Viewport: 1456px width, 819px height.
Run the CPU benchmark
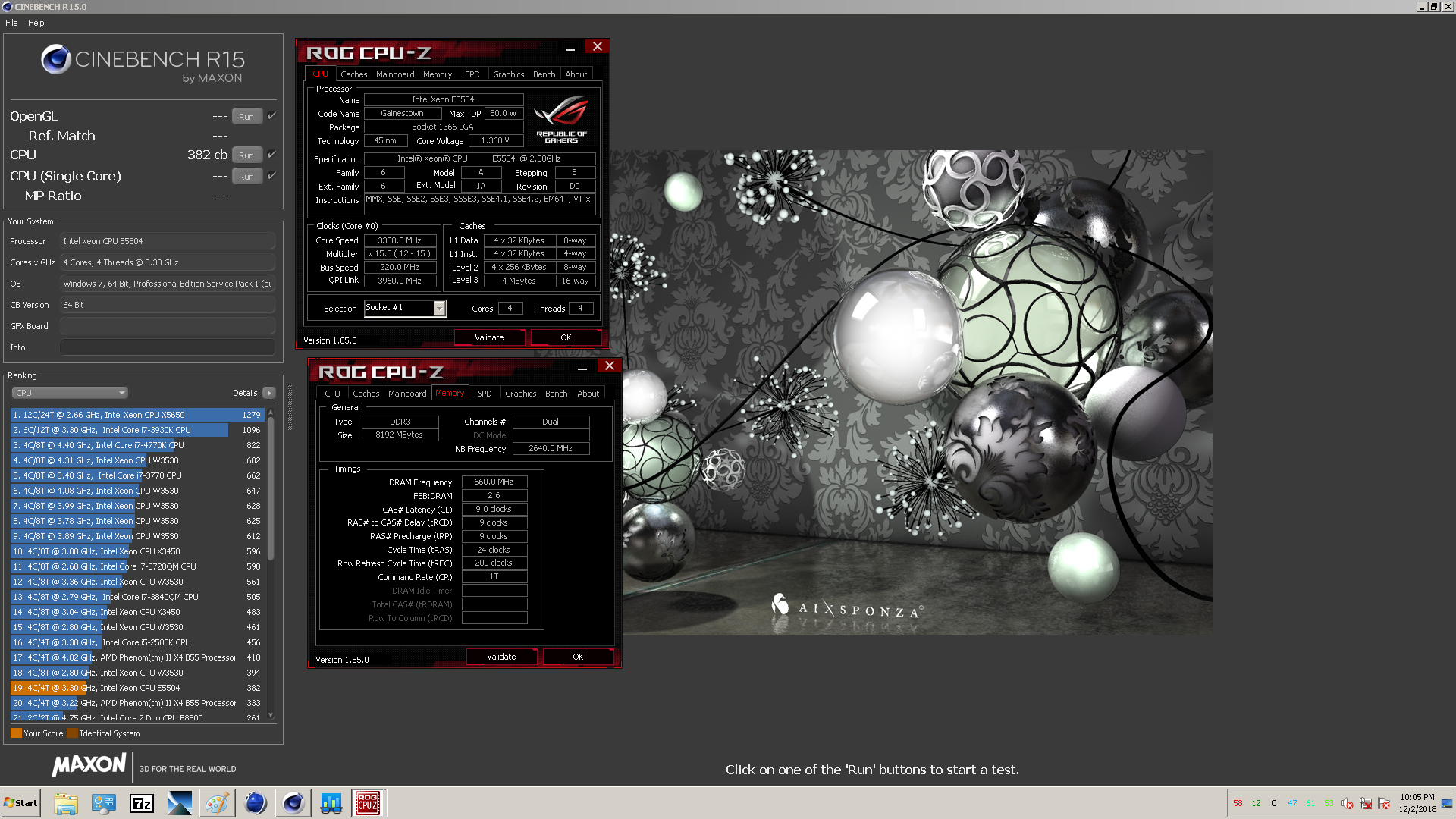[246, 155]
